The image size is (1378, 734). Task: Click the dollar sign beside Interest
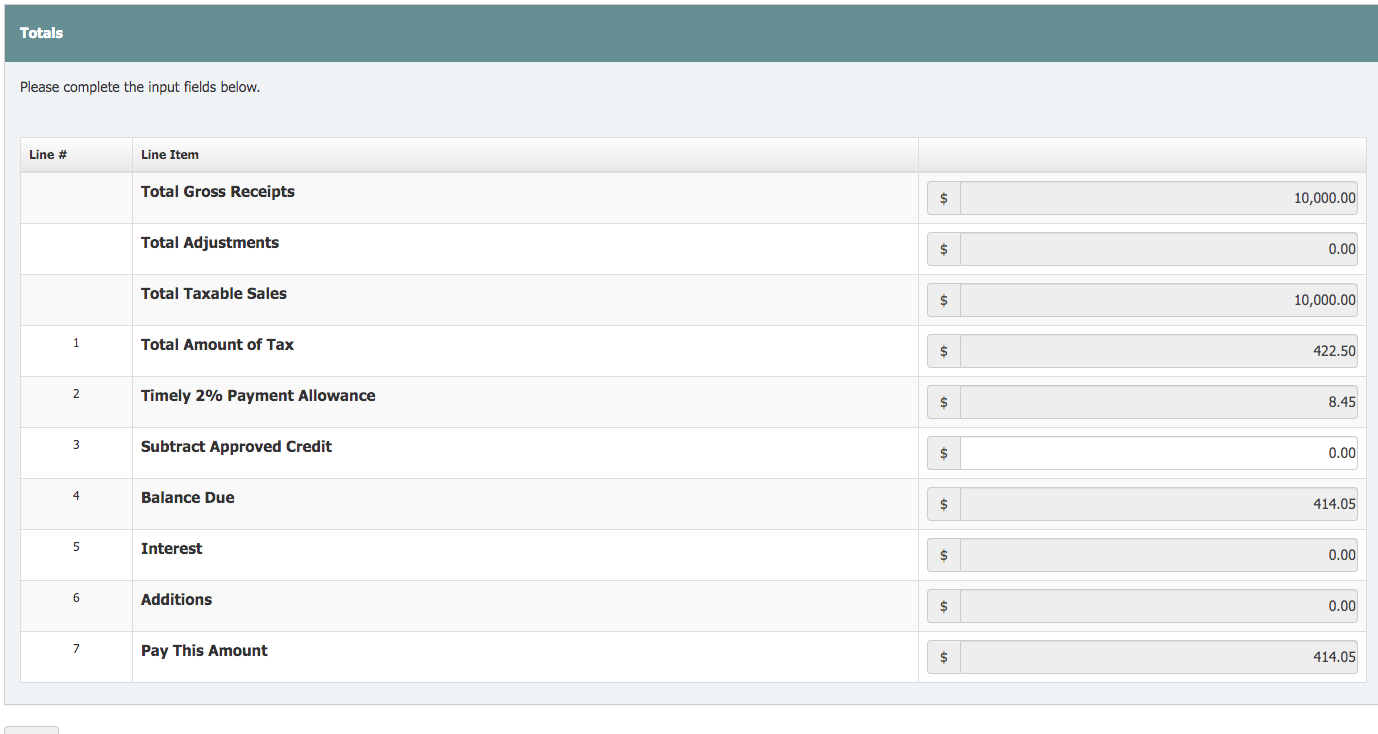pos(944,555)
